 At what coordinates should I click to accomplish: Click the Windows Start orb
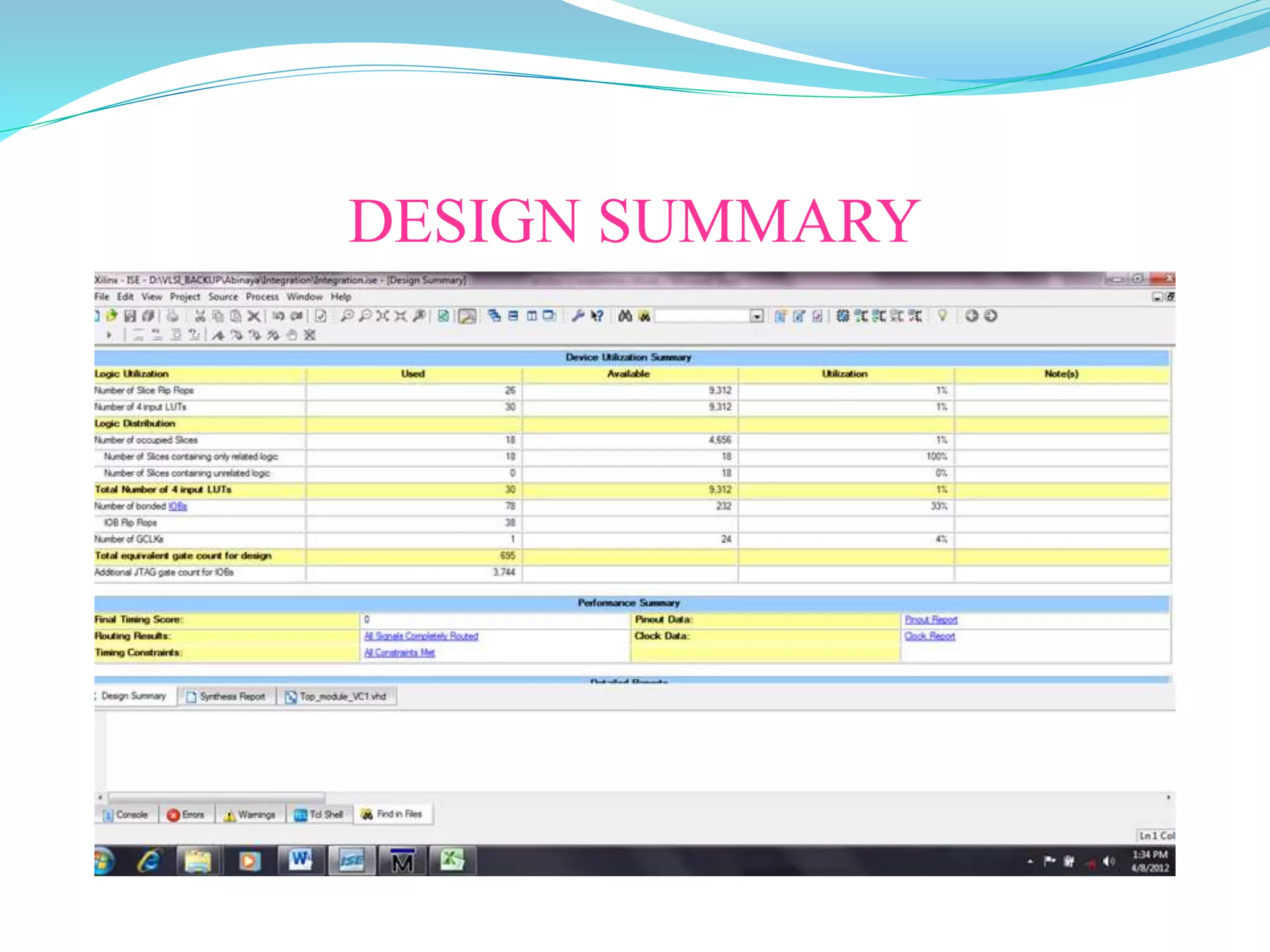pyautogui.click(x=104, y=861)
